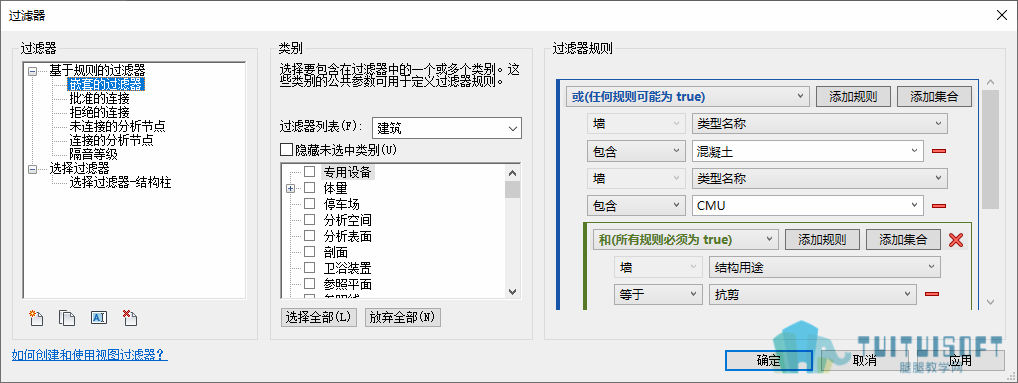Click the filter rules scrollbar down arrow
Image resolution: width=1018 pixels, height=383 pixels.
(990, 302)
